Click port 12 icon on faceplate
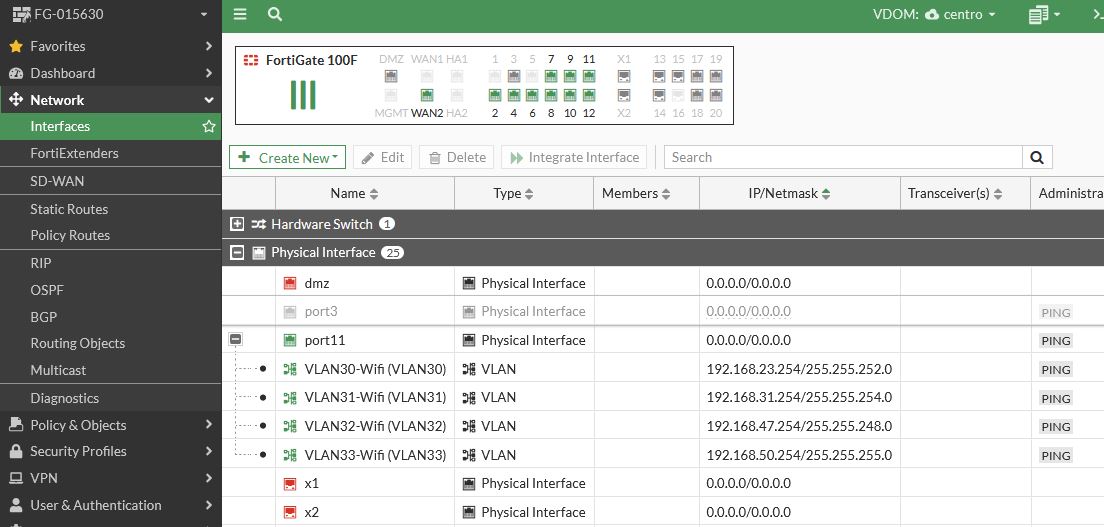1104x527 pixels. [x=589, y=95]
